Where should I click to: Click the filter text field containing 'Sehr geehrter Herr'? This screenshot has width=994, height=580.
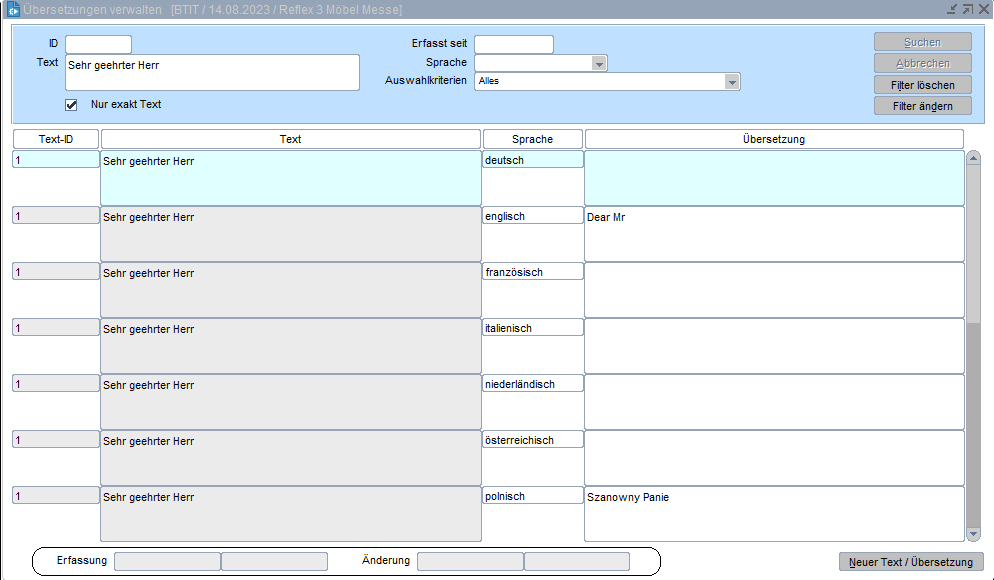click(x=211, y=73)
